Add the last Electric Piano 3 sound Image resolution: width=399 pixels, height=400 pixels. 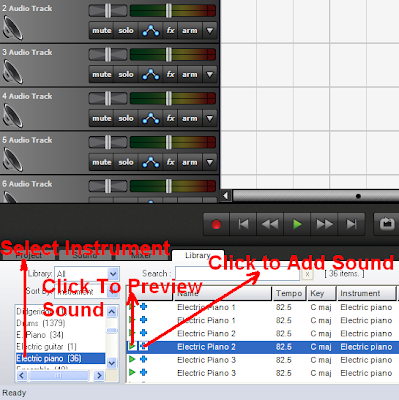[x=143, y=372]
